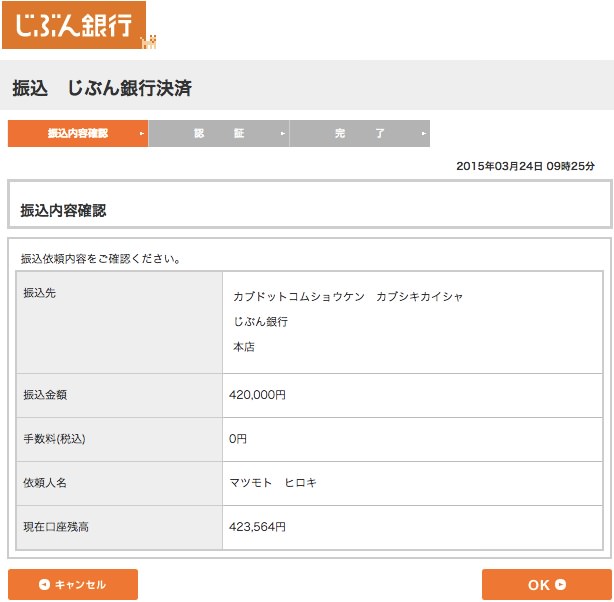Click the arrow icon on the OK button
The image size is (614, 602).
[561, 585]
